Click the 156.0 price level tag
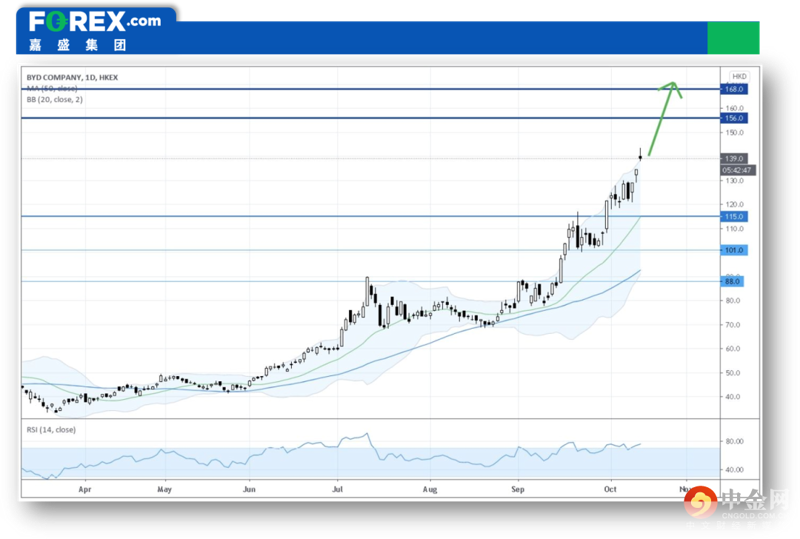 coord(734,118)
